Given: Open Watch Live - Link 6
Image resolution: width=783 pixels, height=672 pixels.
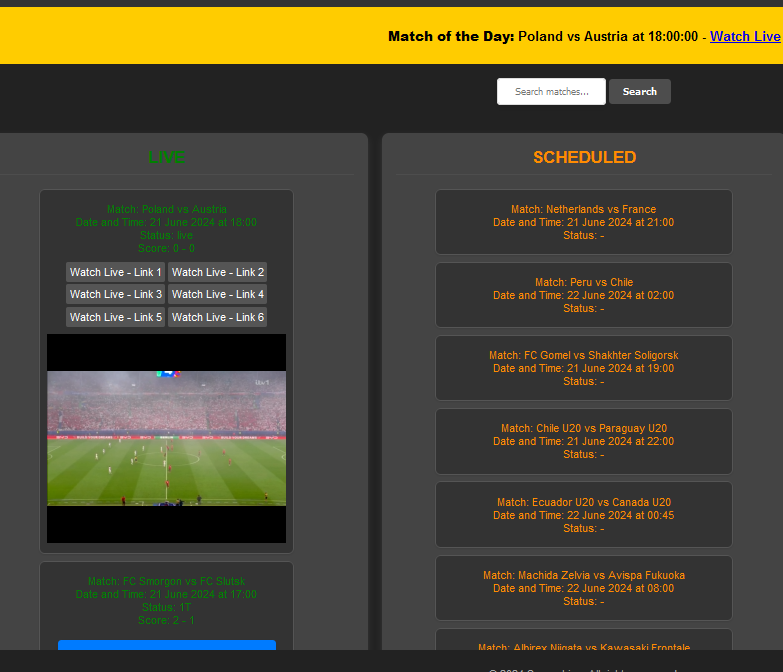Looking at the screenshot, I should [x=218, y=317].
